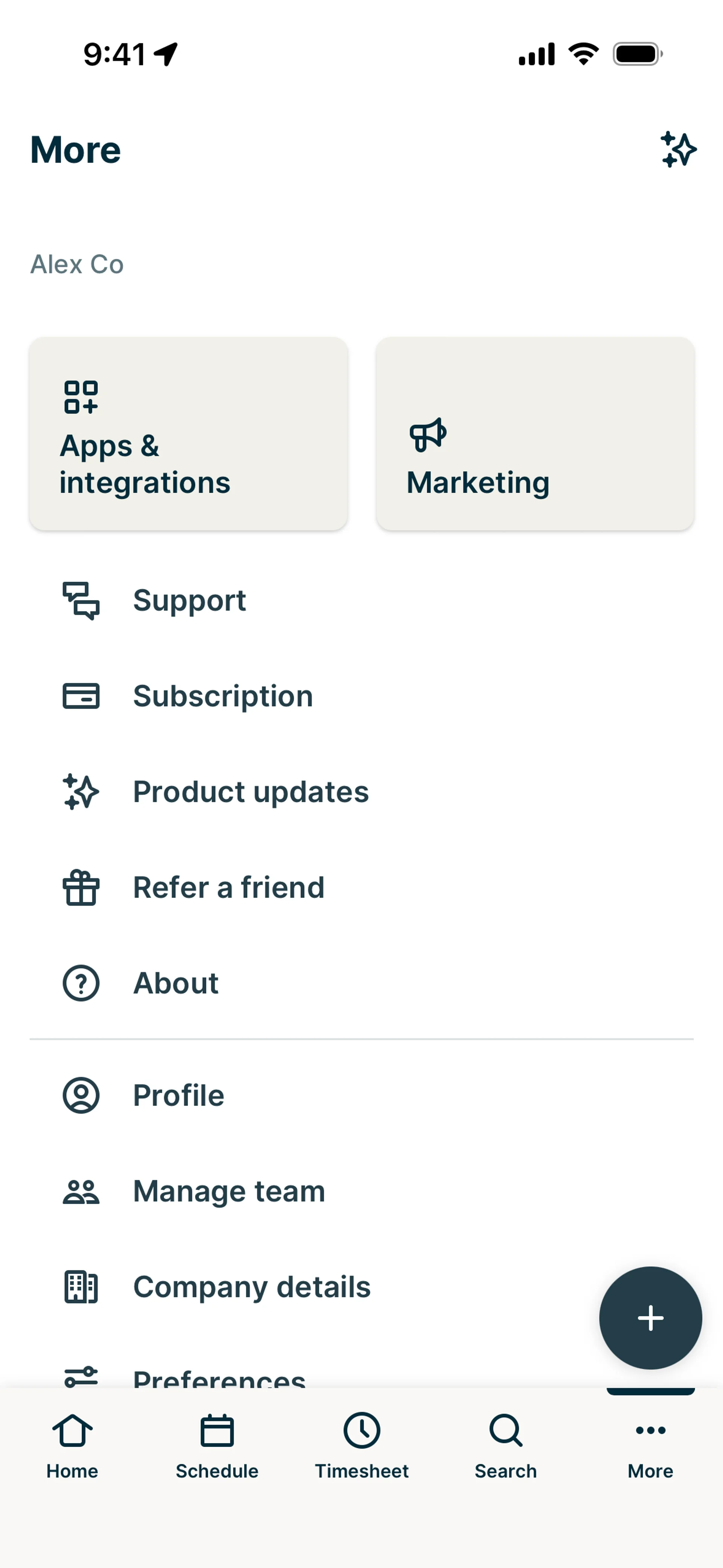Tap the About question mark icon
Screen dimensions: 723x1568
coord(81,983)
